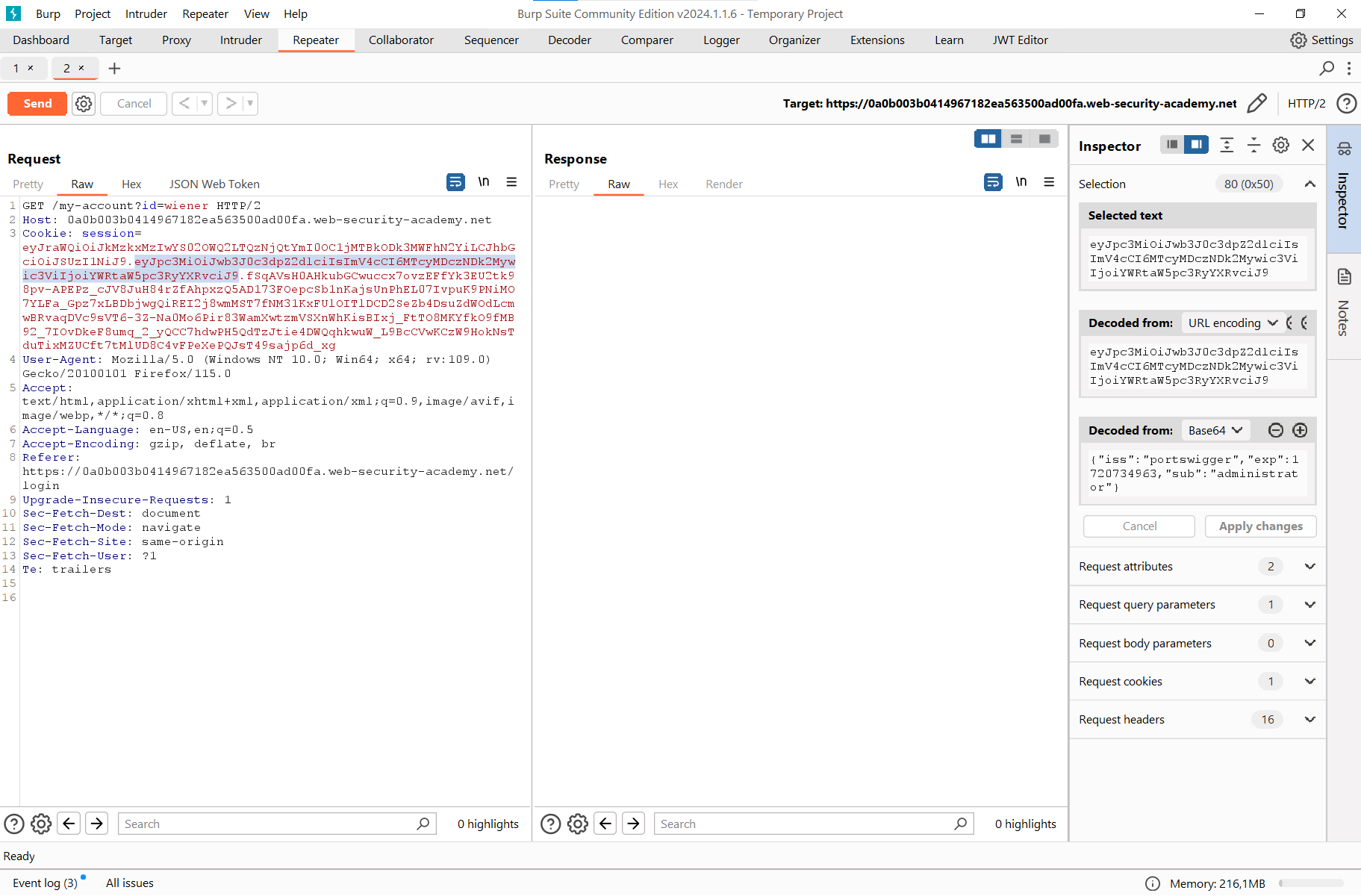Remove the Base64 decoding layer

[x=1276, y=430]
